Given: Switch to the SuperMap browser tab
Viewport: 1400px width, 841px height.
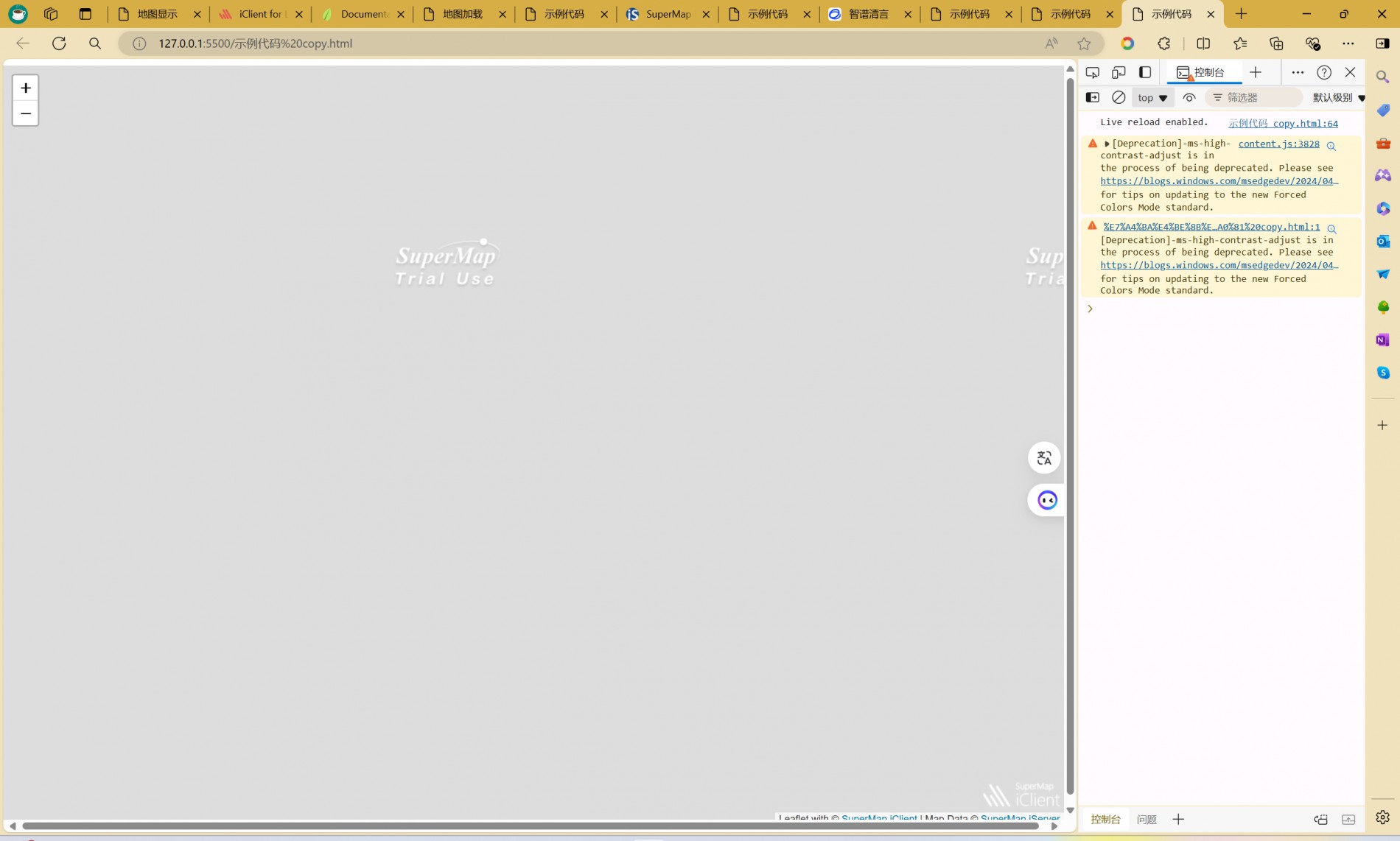Looking at the screenshot, I should pos(666,14).
